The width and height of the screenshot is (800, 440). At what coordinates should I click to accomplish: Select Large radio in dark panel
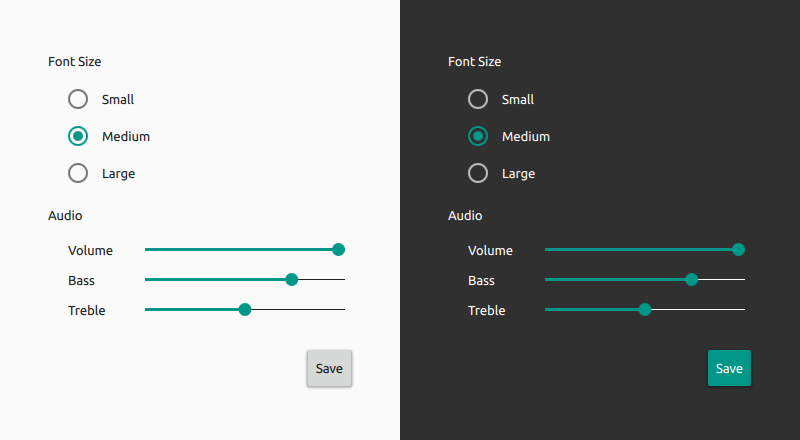[478, 173]
